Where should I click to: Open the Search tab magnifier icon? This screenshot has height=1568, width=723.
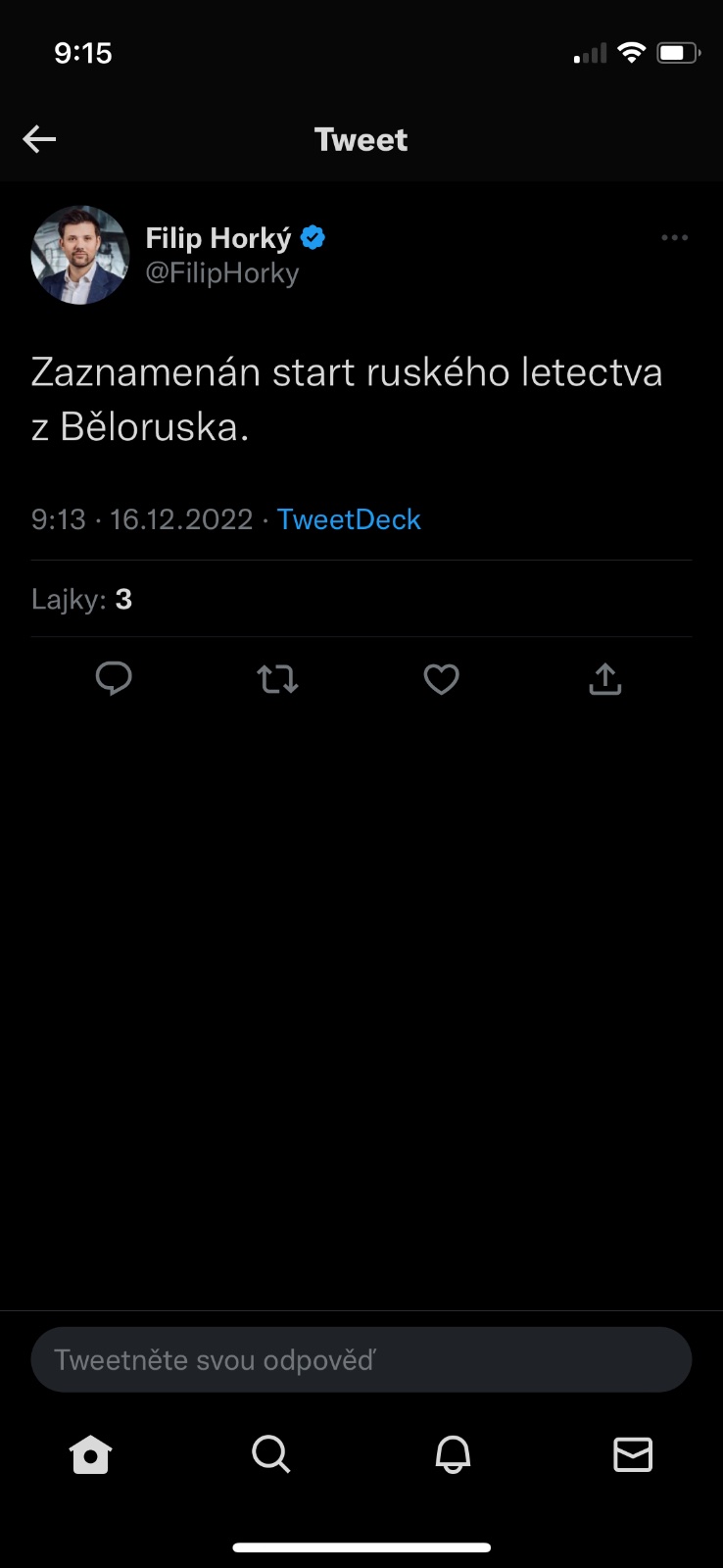(x=271, y=1454)
